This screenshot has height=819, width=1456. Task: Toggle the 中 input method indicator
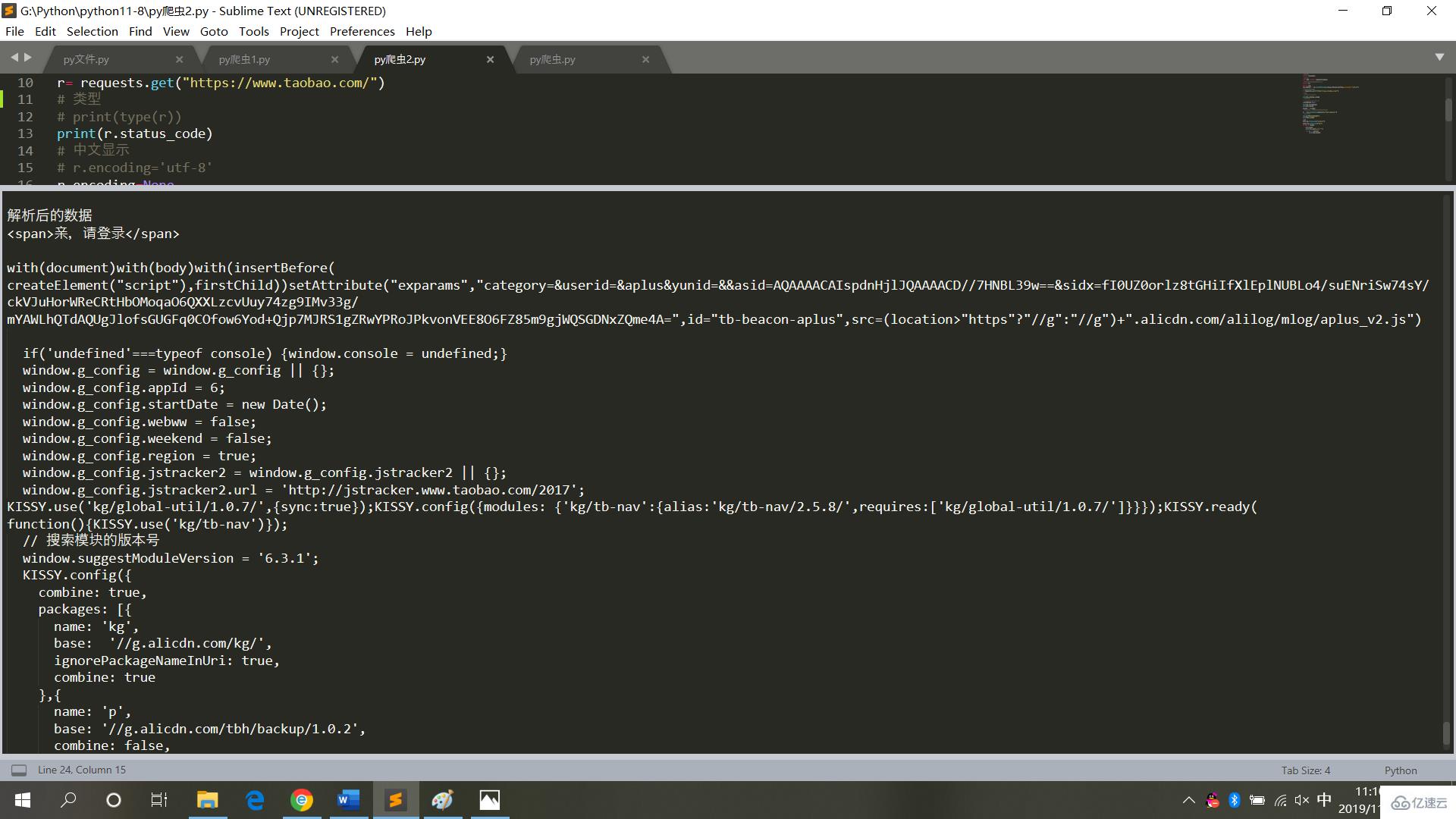click(1324, 800)
